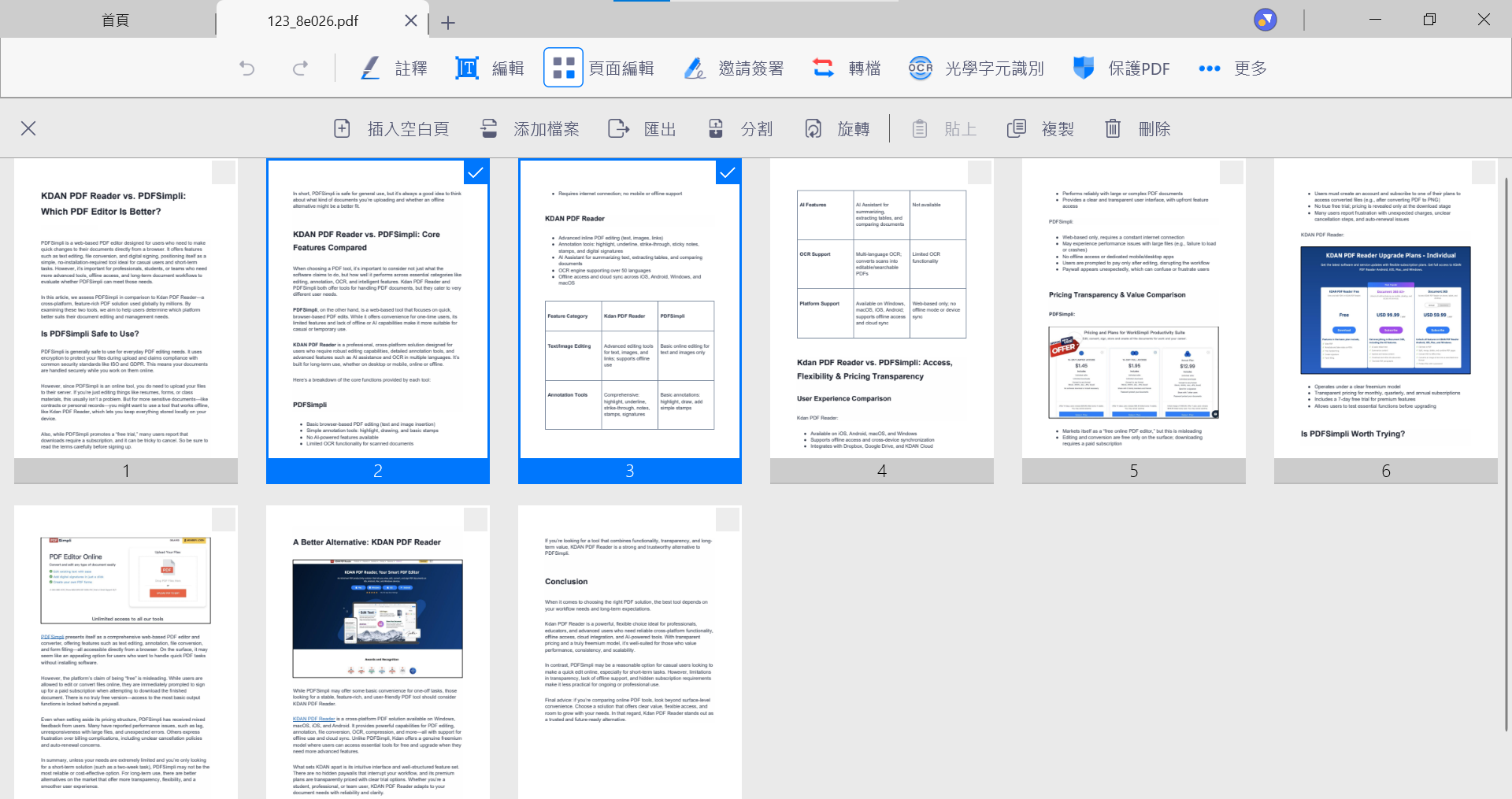
Task: Click the 轉檔 convert icon
Action: (x=824, y=68)
